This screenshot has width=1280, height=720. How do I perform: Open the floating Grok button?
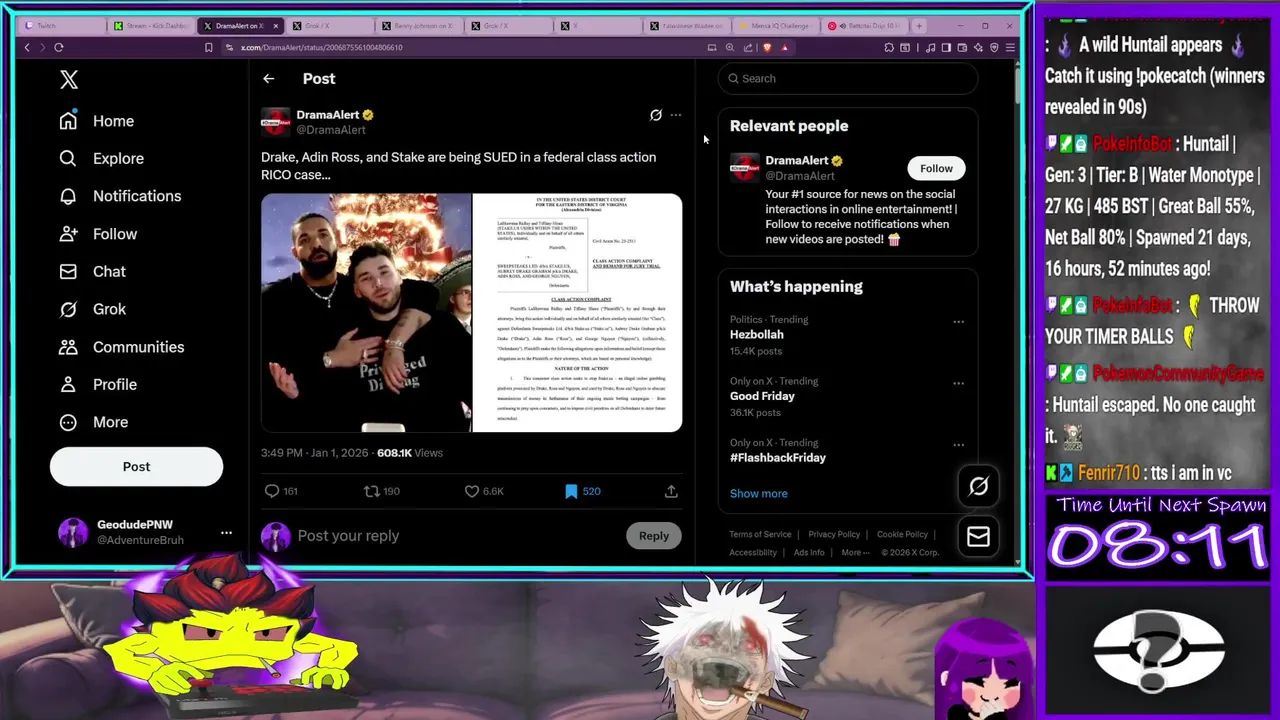[978, 487]
